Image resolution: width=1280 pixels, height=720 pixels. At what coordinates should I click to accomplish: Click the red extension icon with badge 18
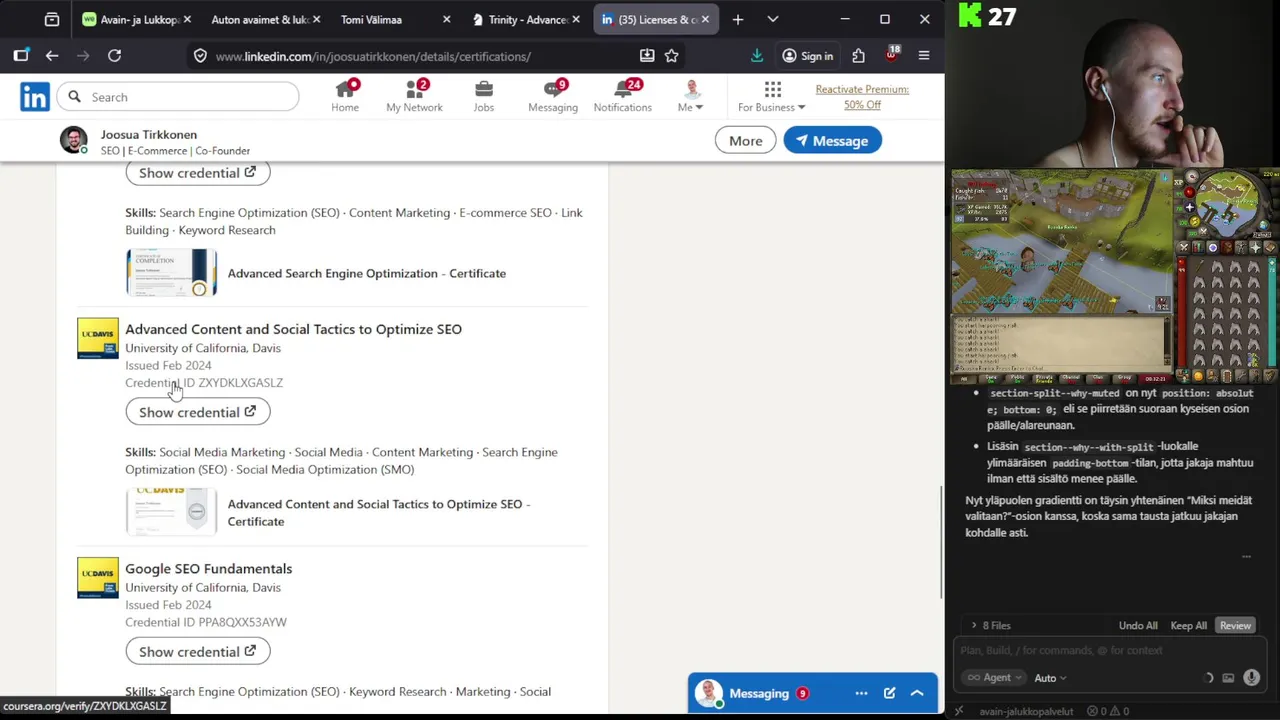(x=891, y=55)
